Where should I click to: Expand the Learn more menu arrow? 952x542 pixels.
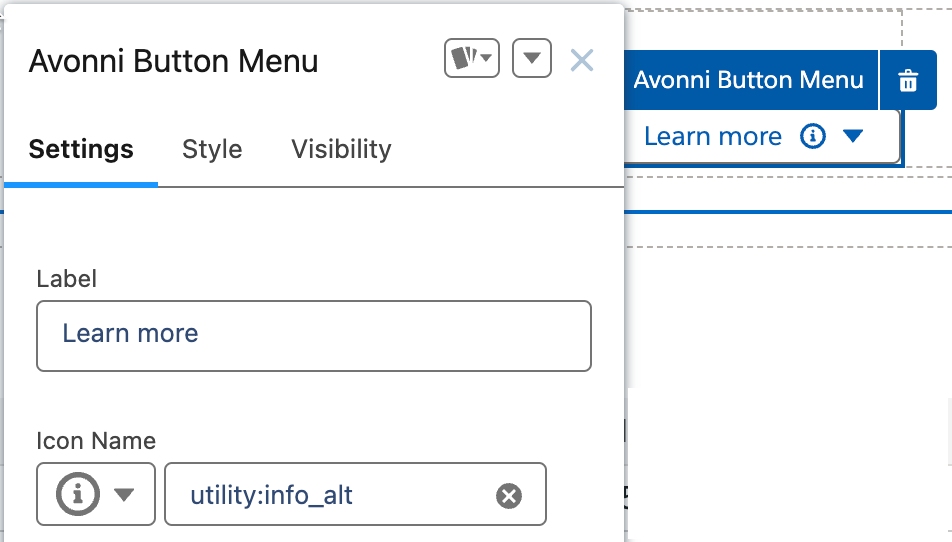pos(852,136)
